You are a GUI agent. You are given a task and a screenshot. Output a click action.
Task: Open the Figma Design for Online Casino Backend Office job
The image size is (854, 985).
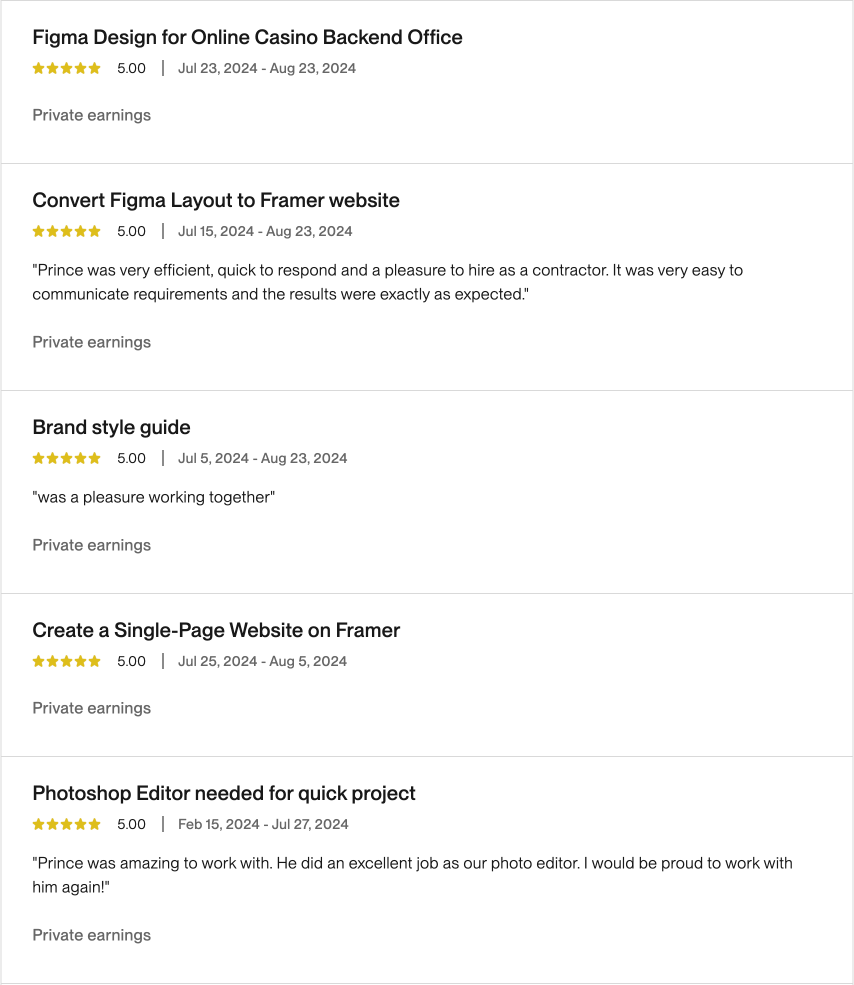(247, 38)
